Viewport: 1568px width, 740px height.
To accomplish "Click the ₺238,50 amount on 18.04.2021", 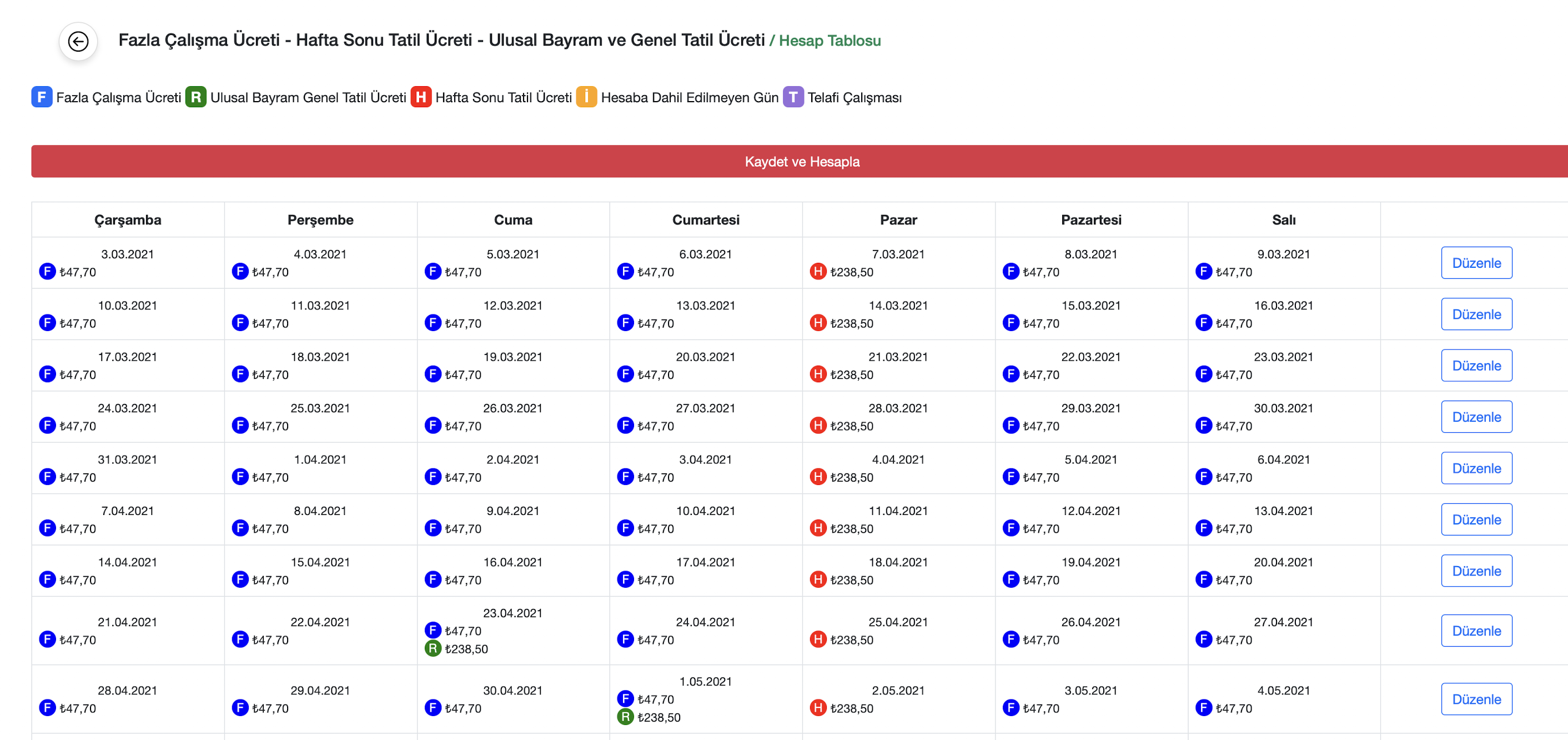I will [x=851, y=581].
